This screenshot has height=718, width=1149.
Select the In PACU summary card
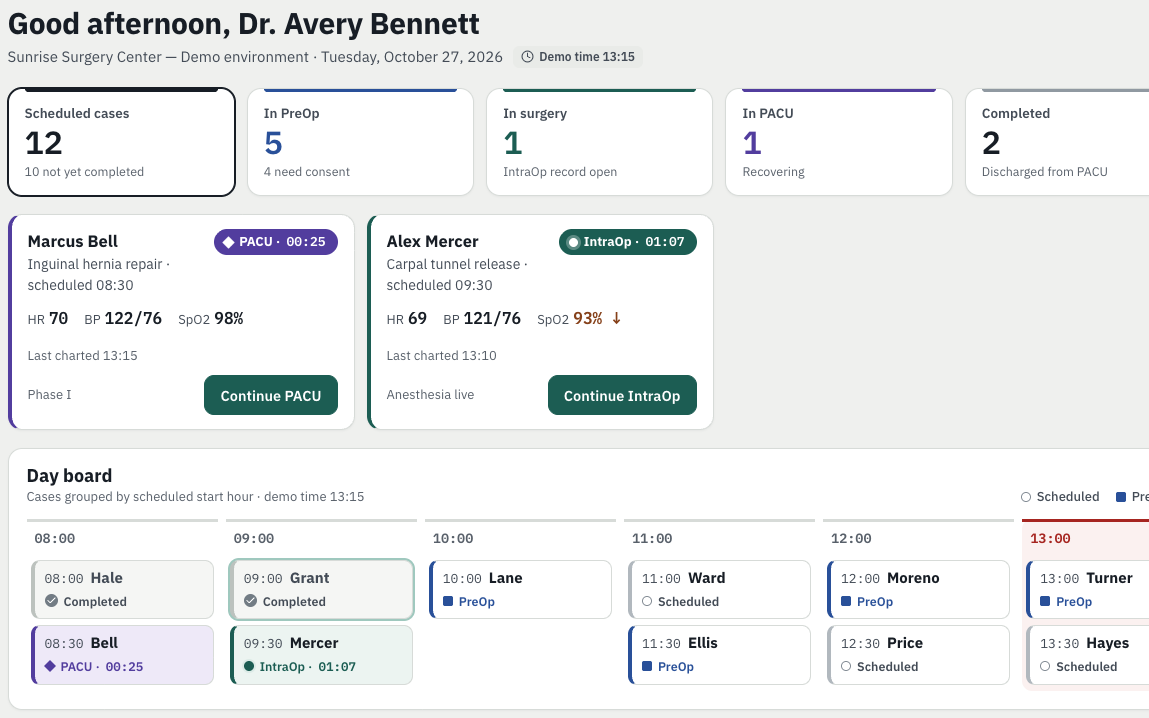tap(839, 142)
